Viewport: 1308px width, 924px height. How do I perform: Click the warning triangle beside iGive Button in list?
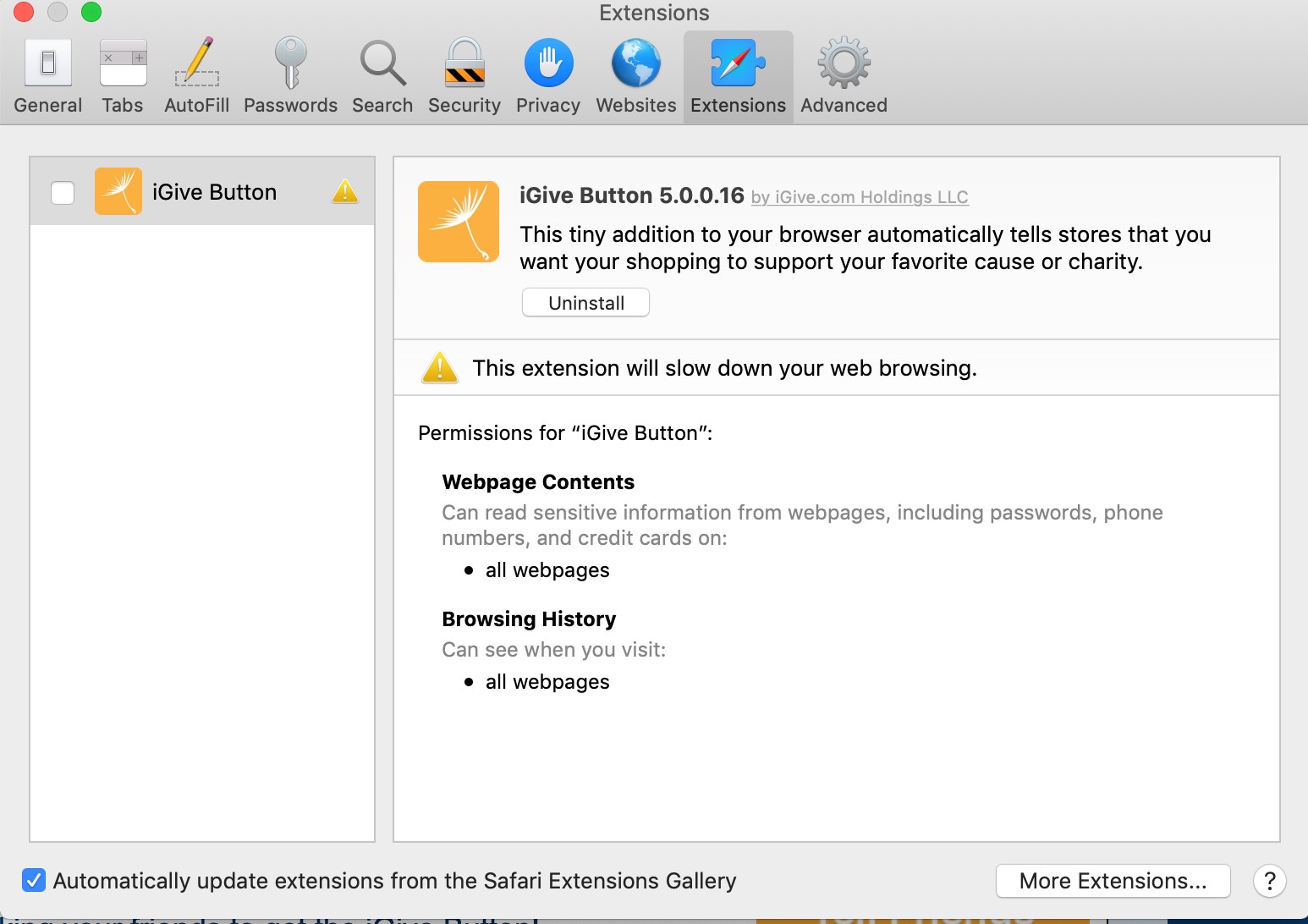pos(345,191)
